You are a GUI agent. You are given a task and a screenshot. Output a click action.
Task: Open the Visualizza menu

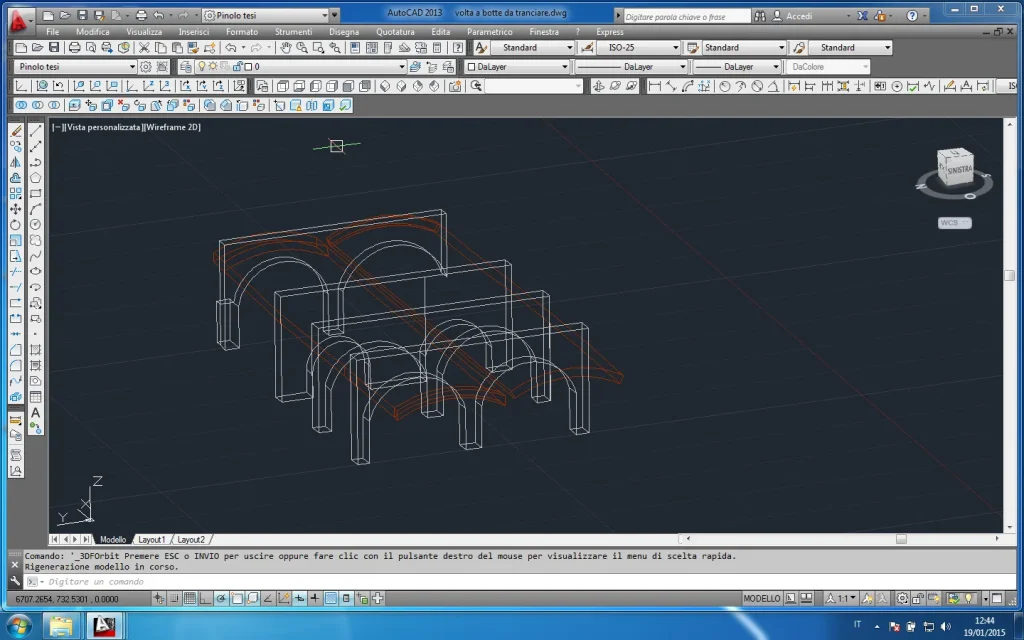coord(144,31)
